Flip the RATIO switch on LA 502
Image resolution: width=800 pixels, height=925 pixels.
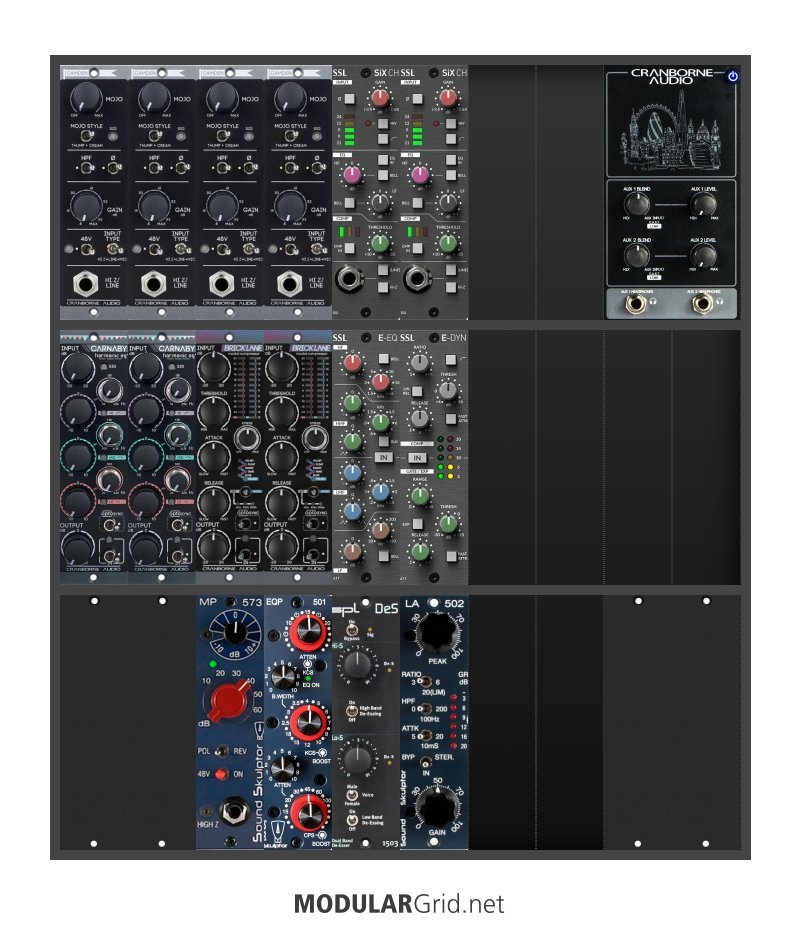point(424,682)
